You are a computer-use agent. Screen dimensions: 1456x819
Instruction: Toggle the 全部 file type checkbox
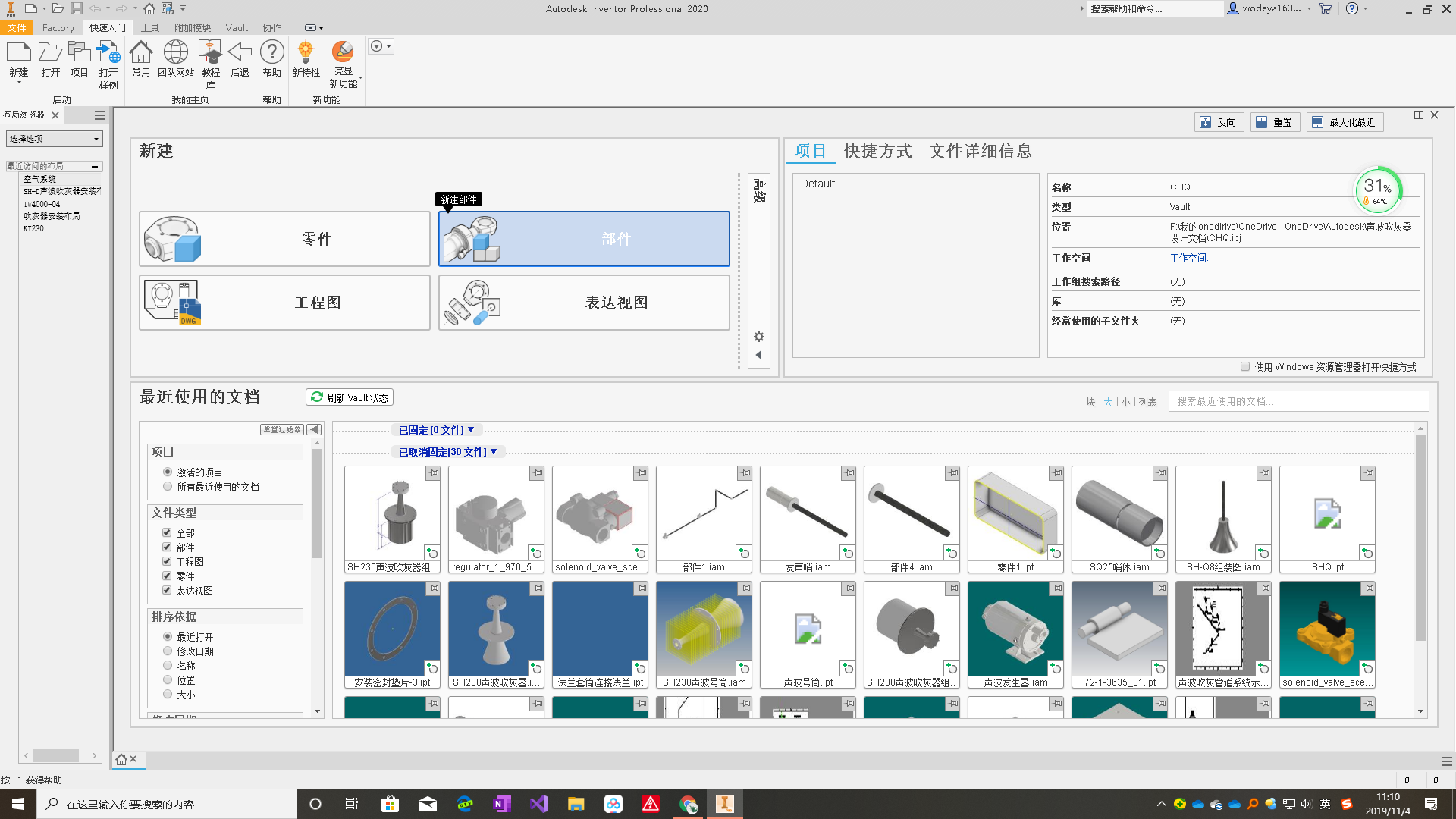point(167,533)
